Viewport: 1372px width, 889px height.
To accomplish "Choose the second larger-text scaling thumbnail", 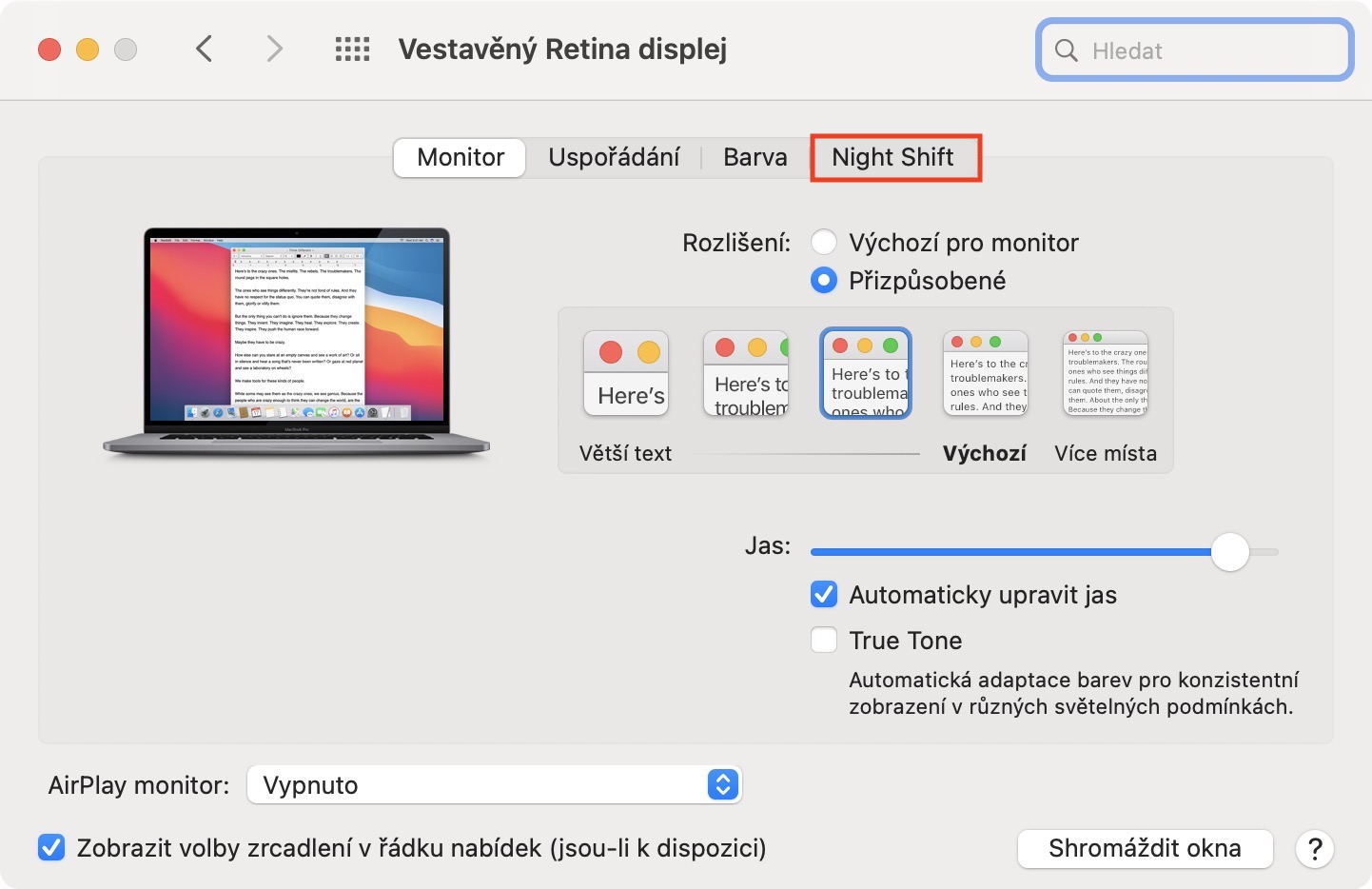I will click(746, 373).
